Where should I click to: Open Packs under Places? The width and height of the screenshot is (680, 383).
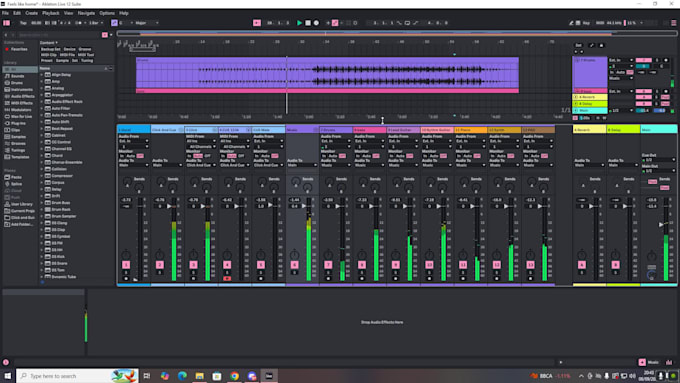16,177
